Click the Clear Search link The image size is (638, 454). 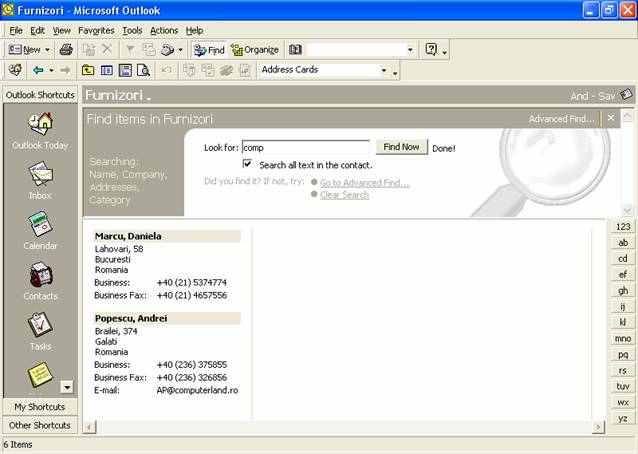point(344,195)
